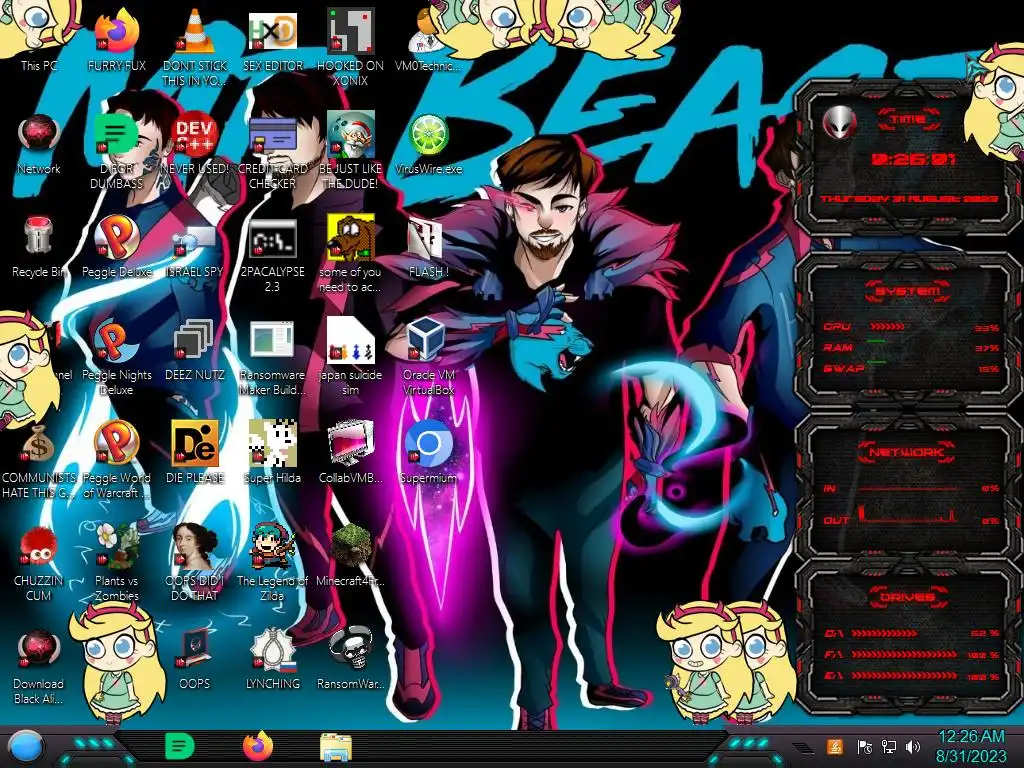The width and height of the screenshot is (1024, 768).
Task: Open Firefox from the taskbar
Action: point(257,746)
